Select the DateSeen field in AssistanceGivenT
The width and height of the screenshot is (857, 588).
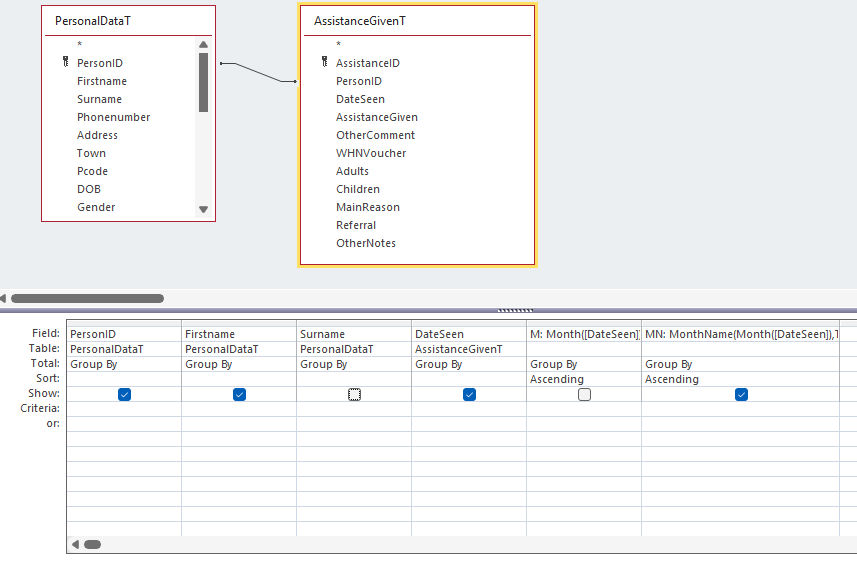(x=360, y=98)
